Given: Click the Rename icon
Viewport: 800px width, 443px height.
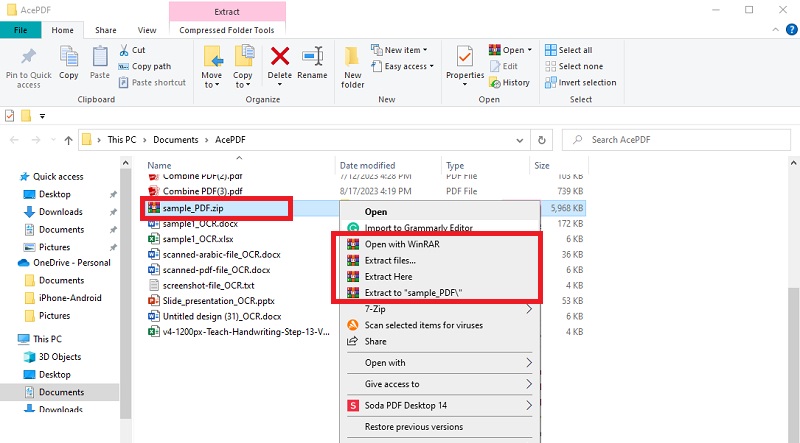Looking at the screenshot, I should pyautogui.click(x=312, y=56).
